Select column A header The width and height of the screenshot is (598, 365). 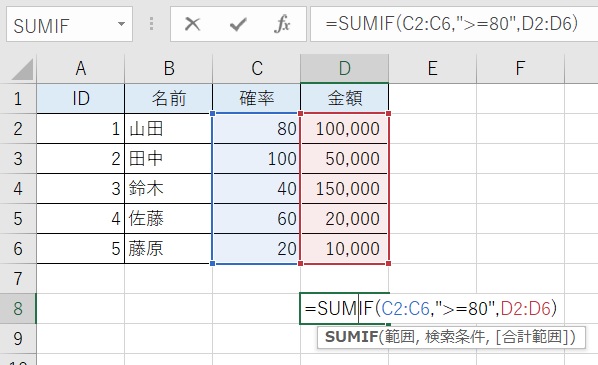(x=80, y=69)
